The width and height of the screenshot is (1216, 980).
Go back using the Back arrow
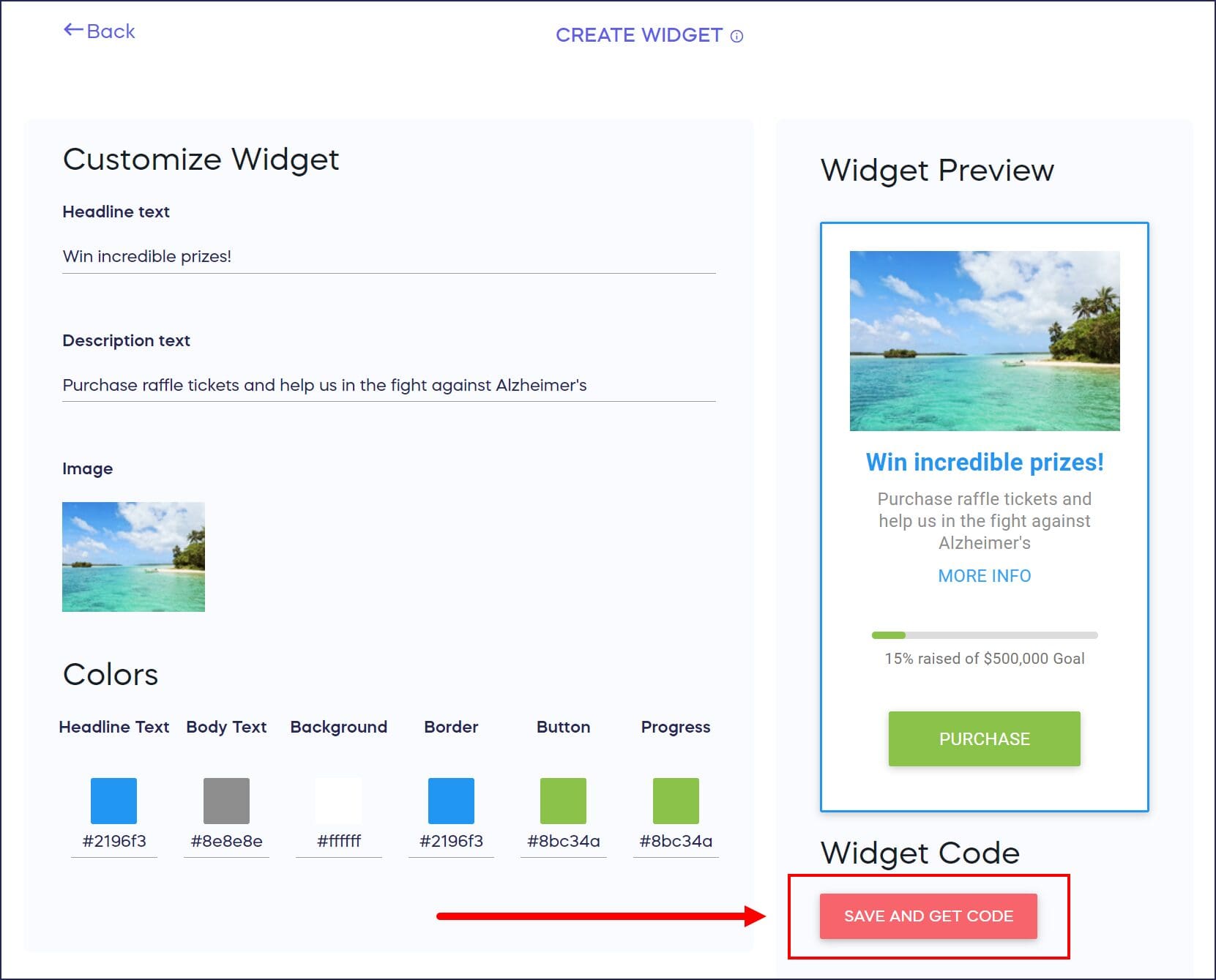click(x=100, y=31)
